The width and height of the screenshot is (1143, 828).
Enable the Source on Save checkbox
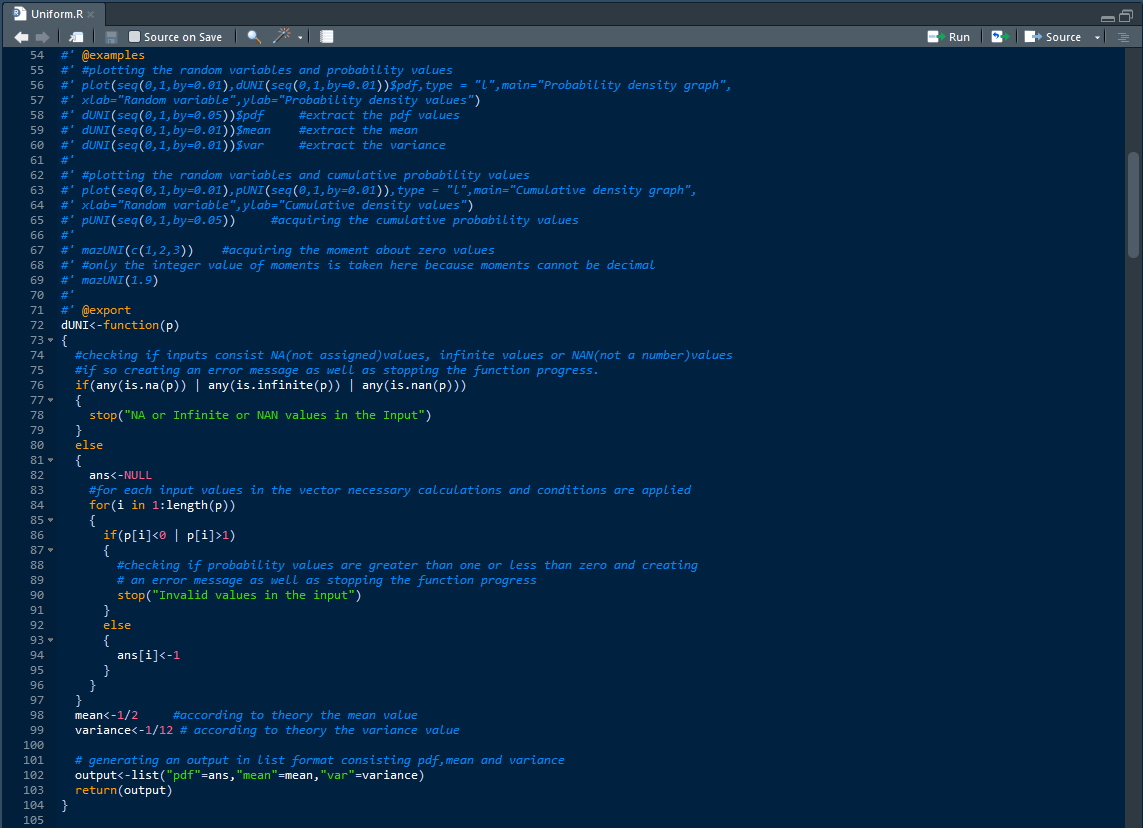click(134, 36)
